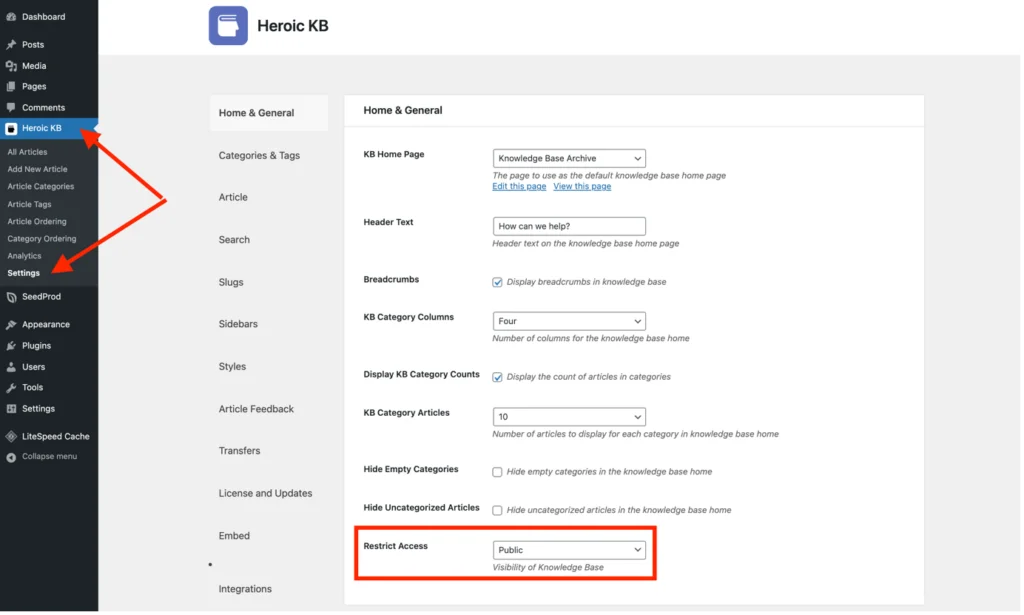Open the LiteSpeed Cache menu label
Viewport: 1024px width, 615px height.
[x=56, y=437]
